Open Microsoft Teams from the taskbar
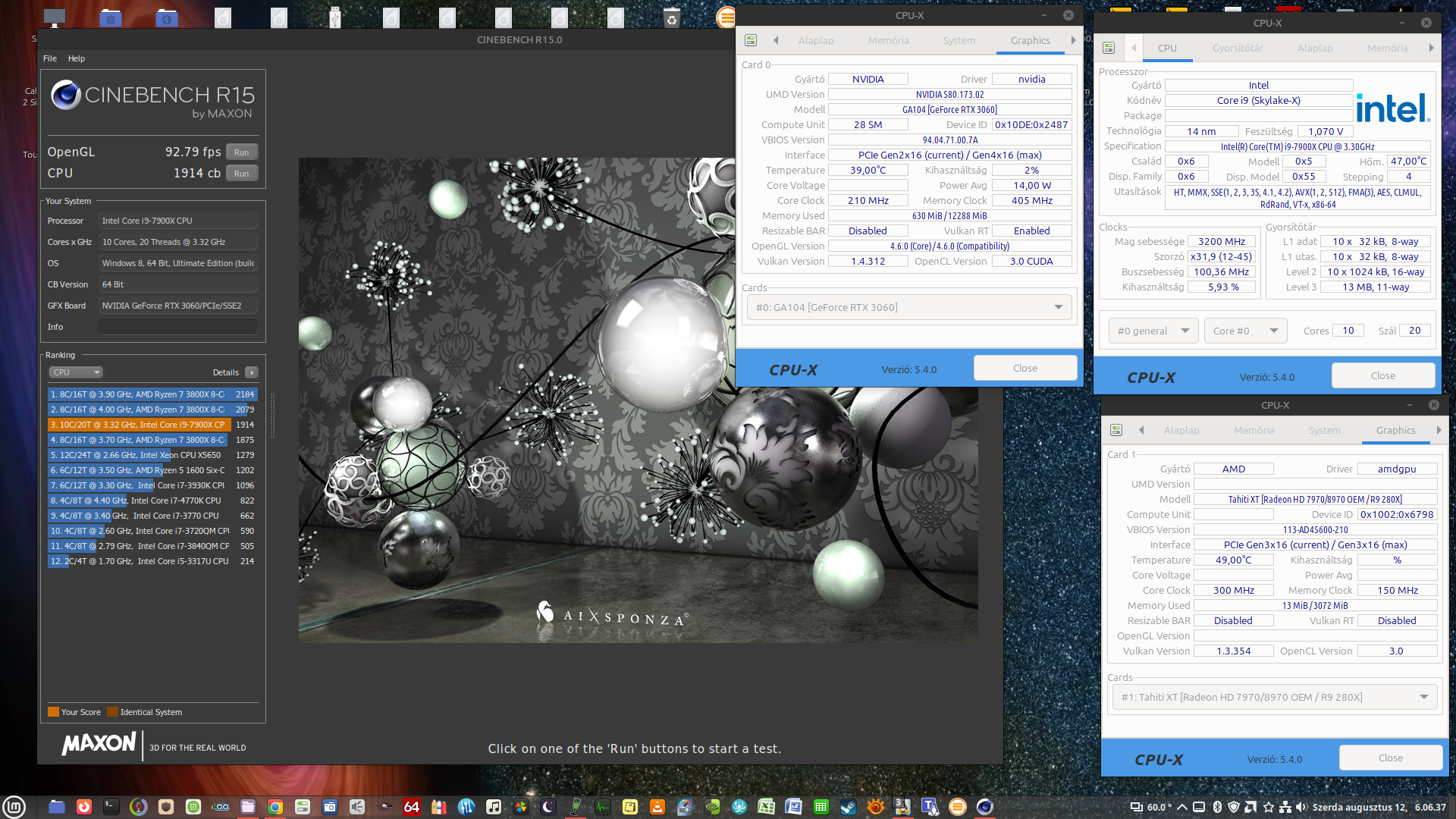Screen dimensions: 1456x819 point(930,807)
